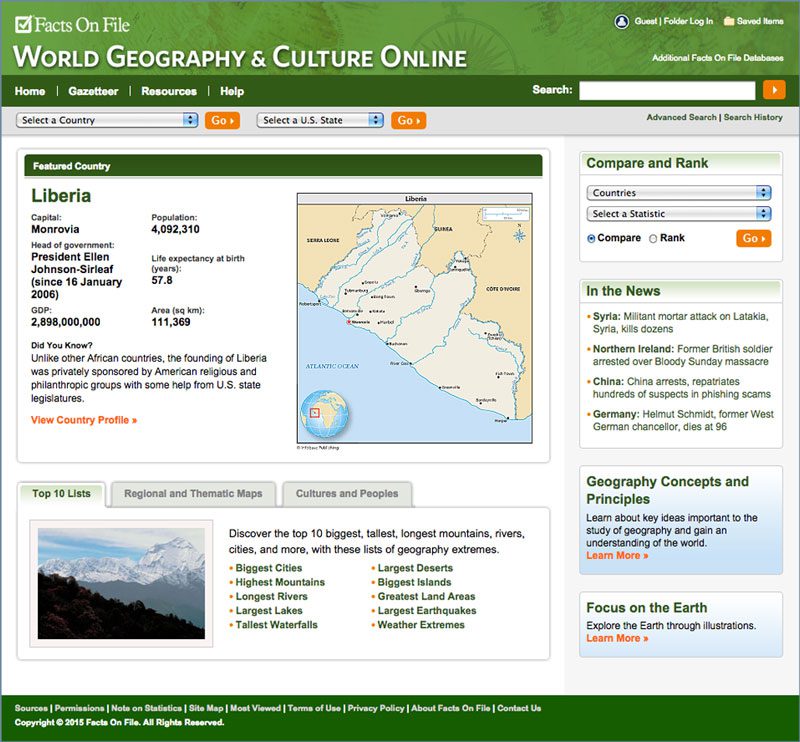This screenshot has width=800, height=742.
Task: Open the Select a Country dropdown
Action: tap(107, 120)
